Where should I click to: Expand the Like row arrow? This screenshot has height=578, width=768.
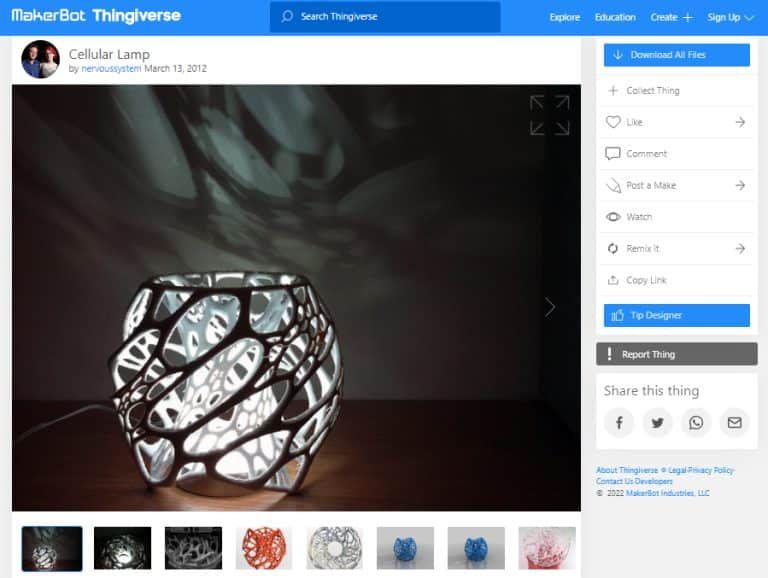(x=740, y=122)
